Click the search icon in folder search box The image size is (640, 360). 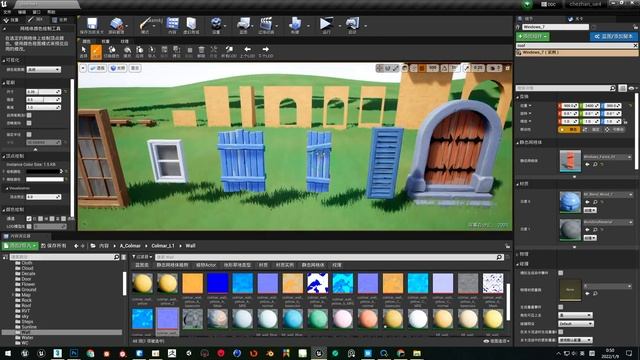[116, 257]
